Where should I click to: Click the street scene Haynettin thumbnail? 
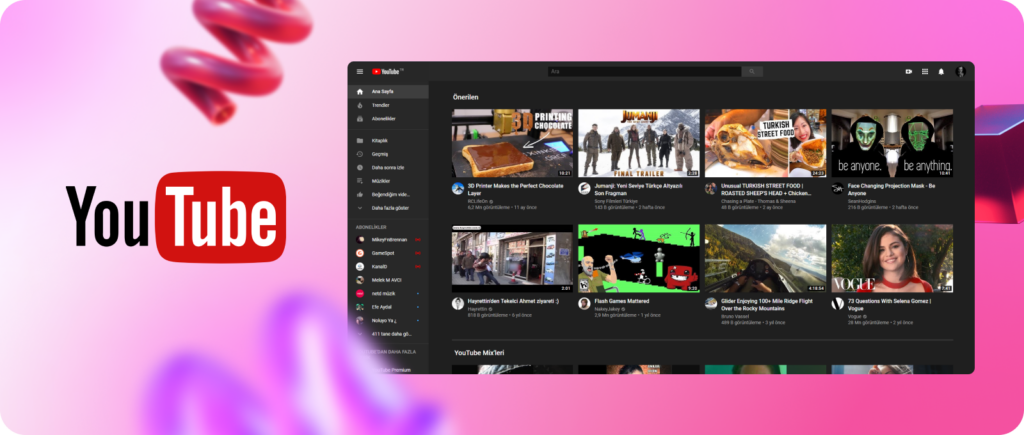513,258
